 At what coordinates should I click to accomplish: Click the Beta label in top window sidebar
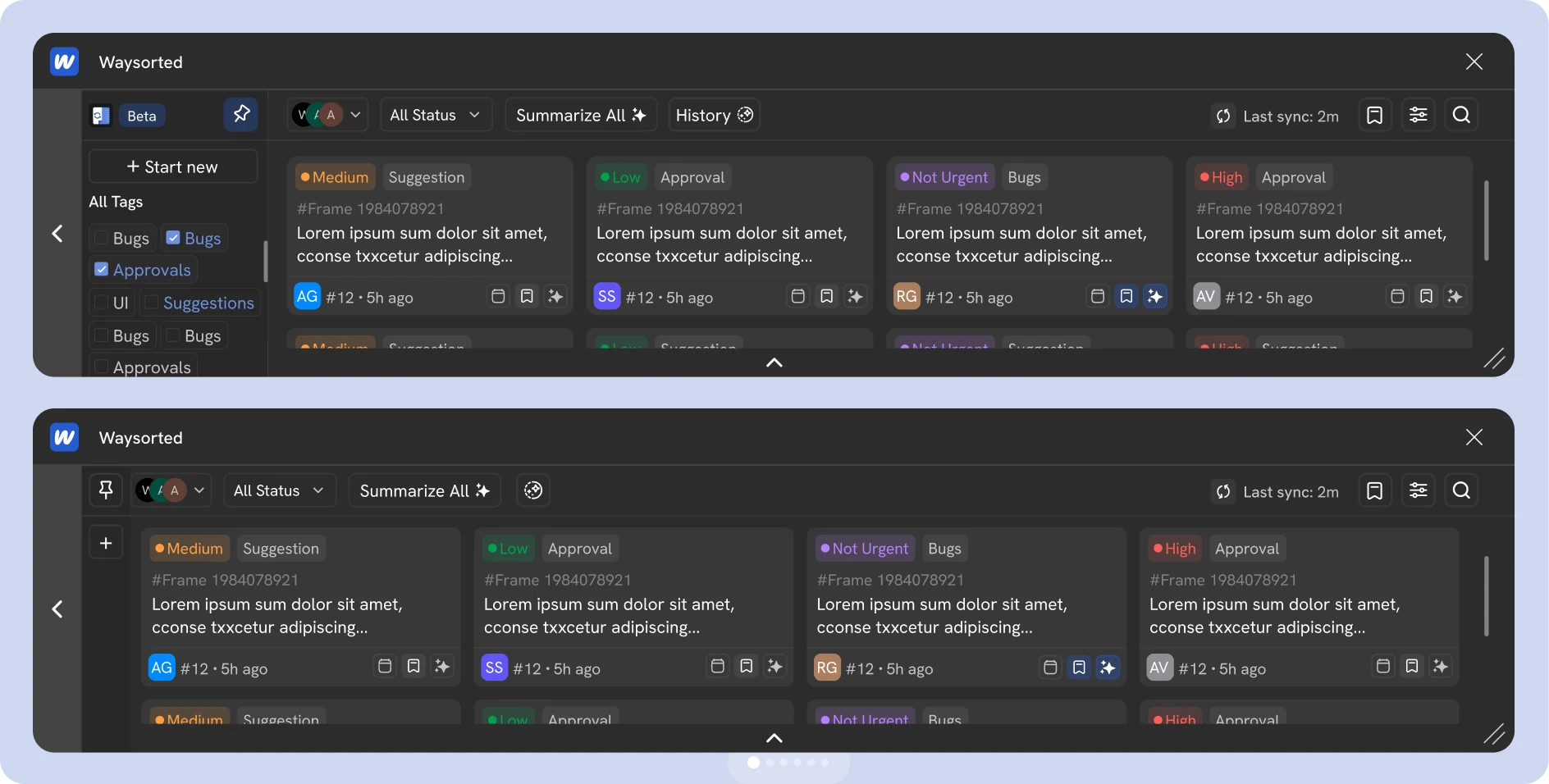point(141,116)
